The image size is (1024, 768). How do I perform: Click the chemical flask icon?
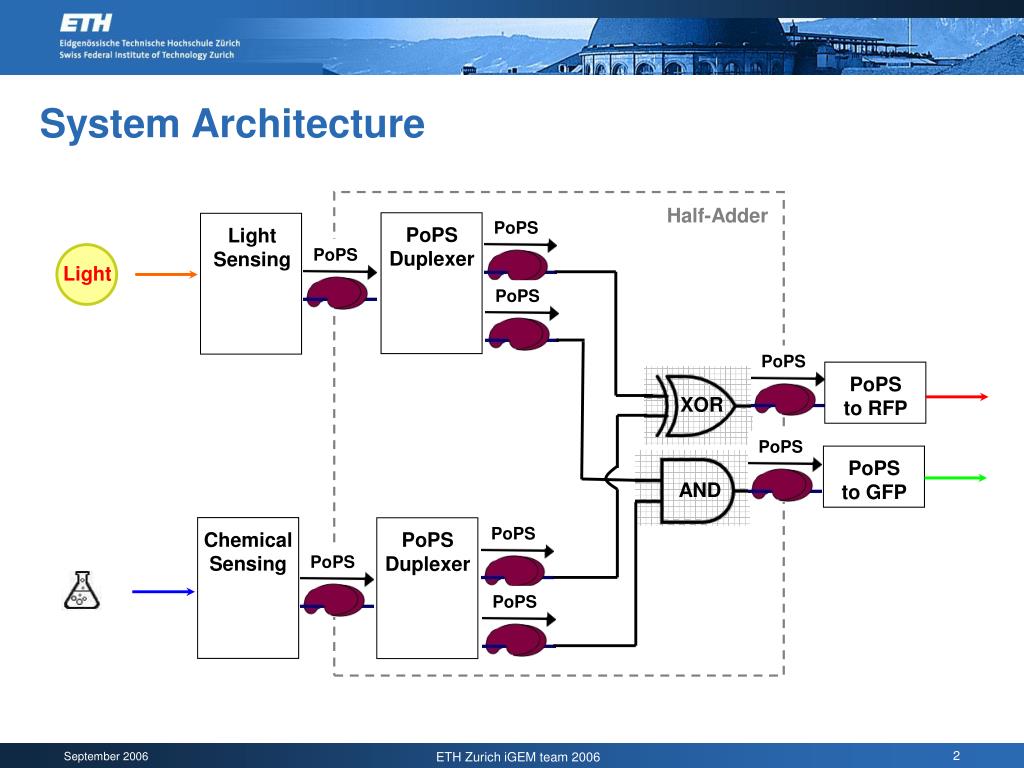[82, 590]
